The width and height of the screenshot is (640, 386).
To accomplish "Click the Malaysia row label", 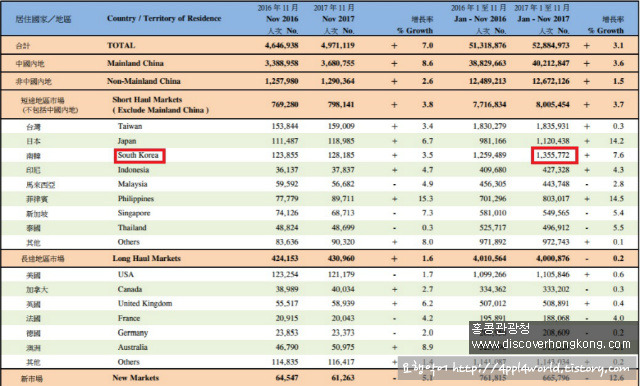I will 132,184.
